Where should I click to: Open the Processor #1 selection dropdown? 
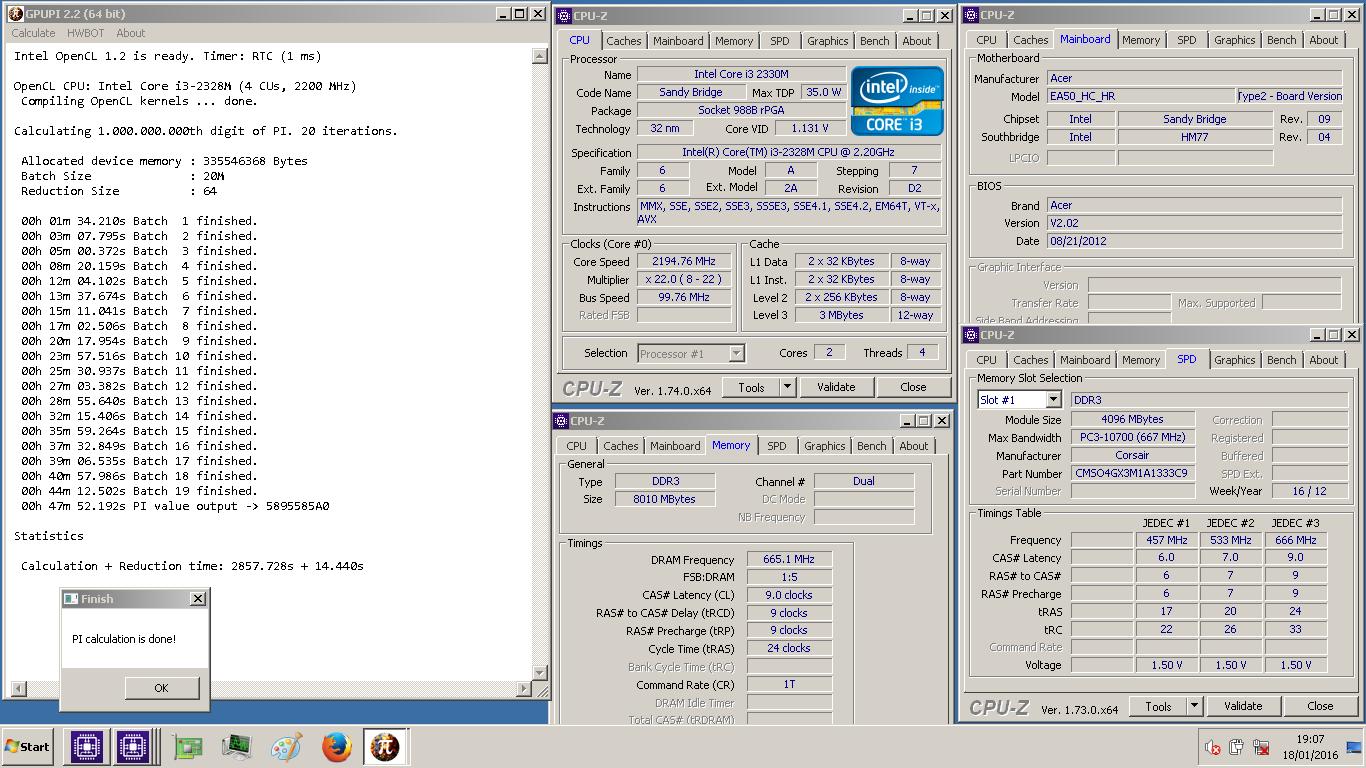click(691, 353)
